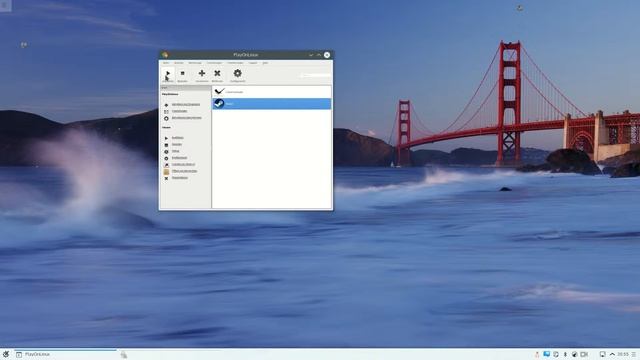This screenshot has height=360, width=640.
Task: Click PlayOnLinux task entry in taskbar
Action: point(65,354)
